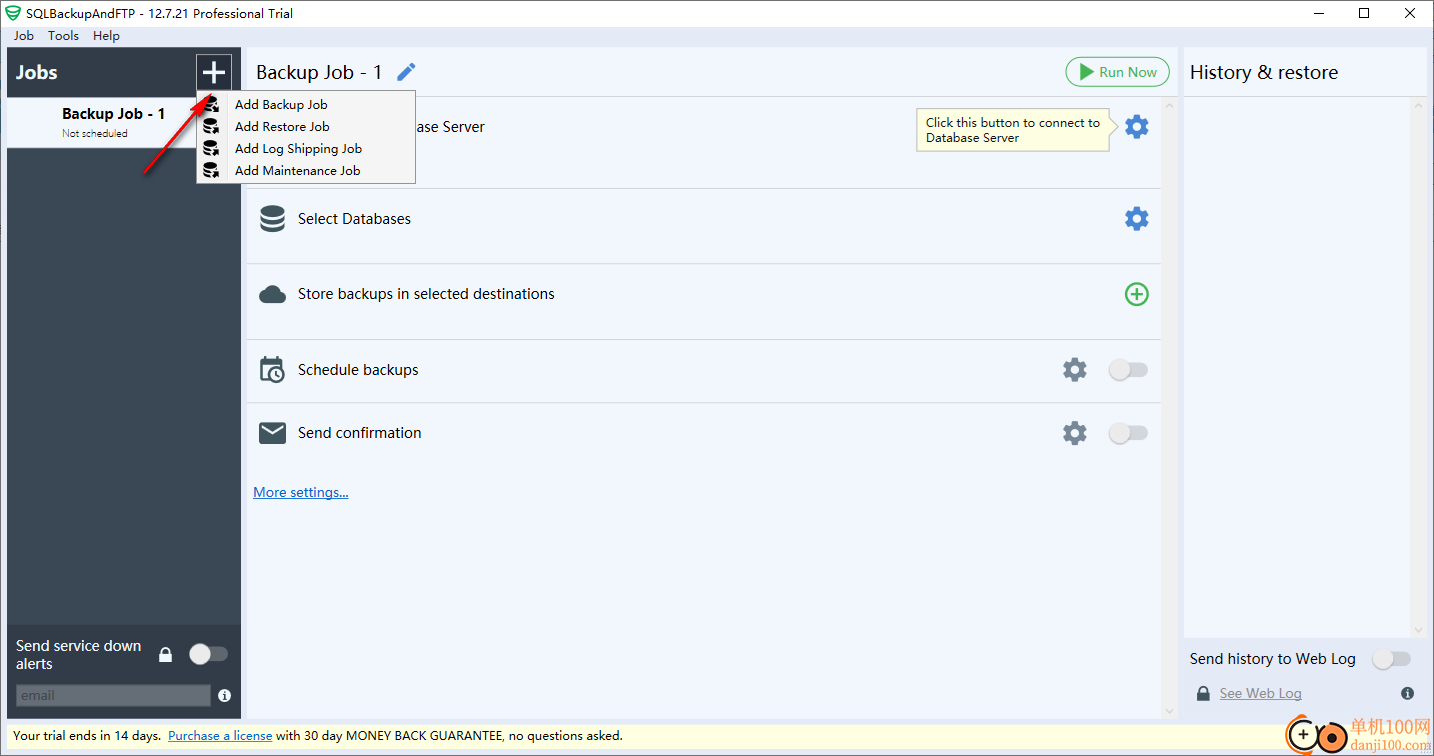Click lock icon beside See Web Log
This screenshot has height=756, width=1434.
click(x=1203, y=693)
